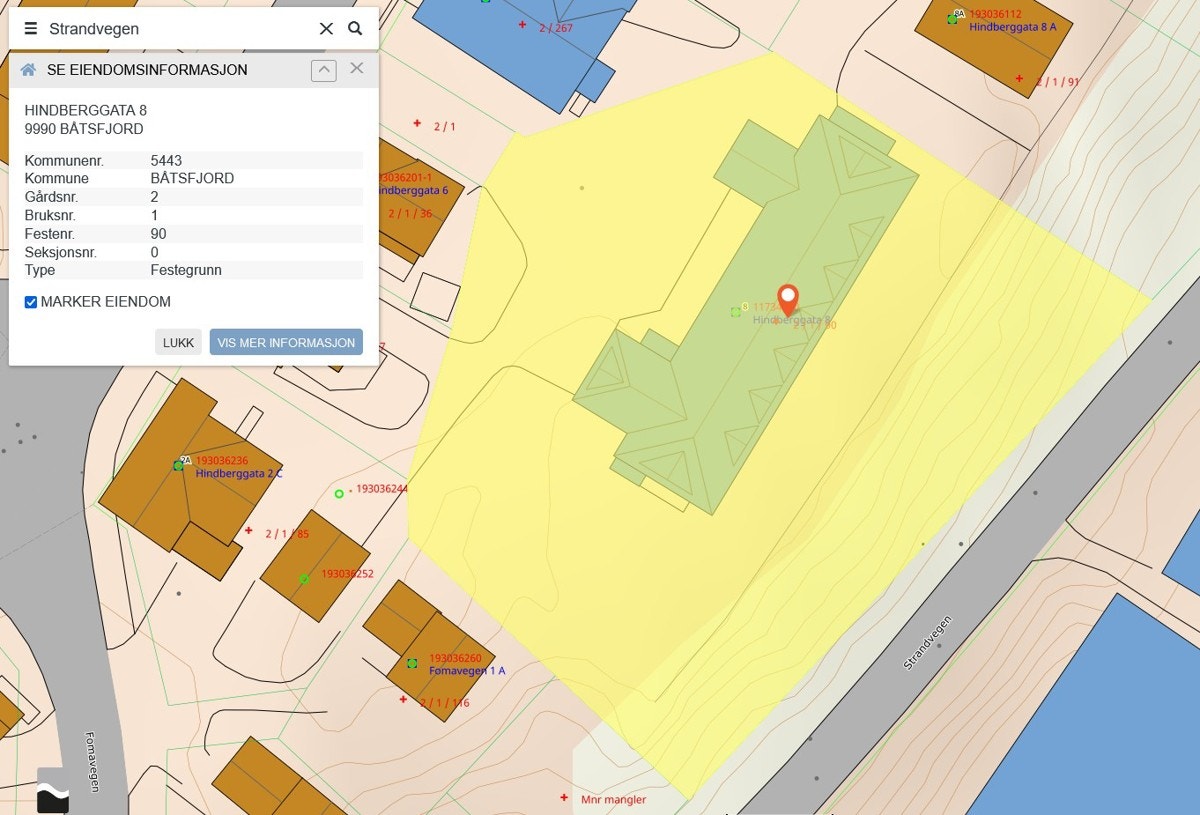1200x815 pixels.
Task: Close the property information panel with the X
Action: click(356, 69)
